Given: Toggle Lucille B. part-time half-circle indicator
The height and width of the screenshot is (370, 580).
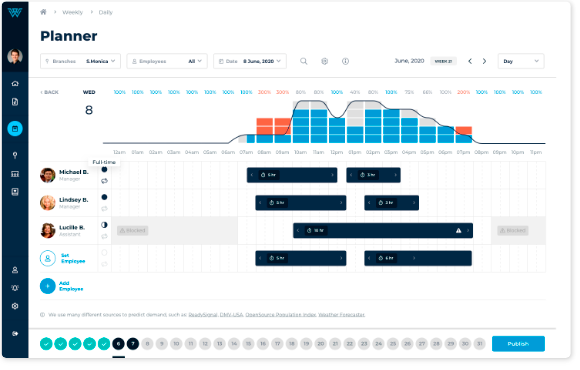Looking at the screenshot, I should [104, 225].
